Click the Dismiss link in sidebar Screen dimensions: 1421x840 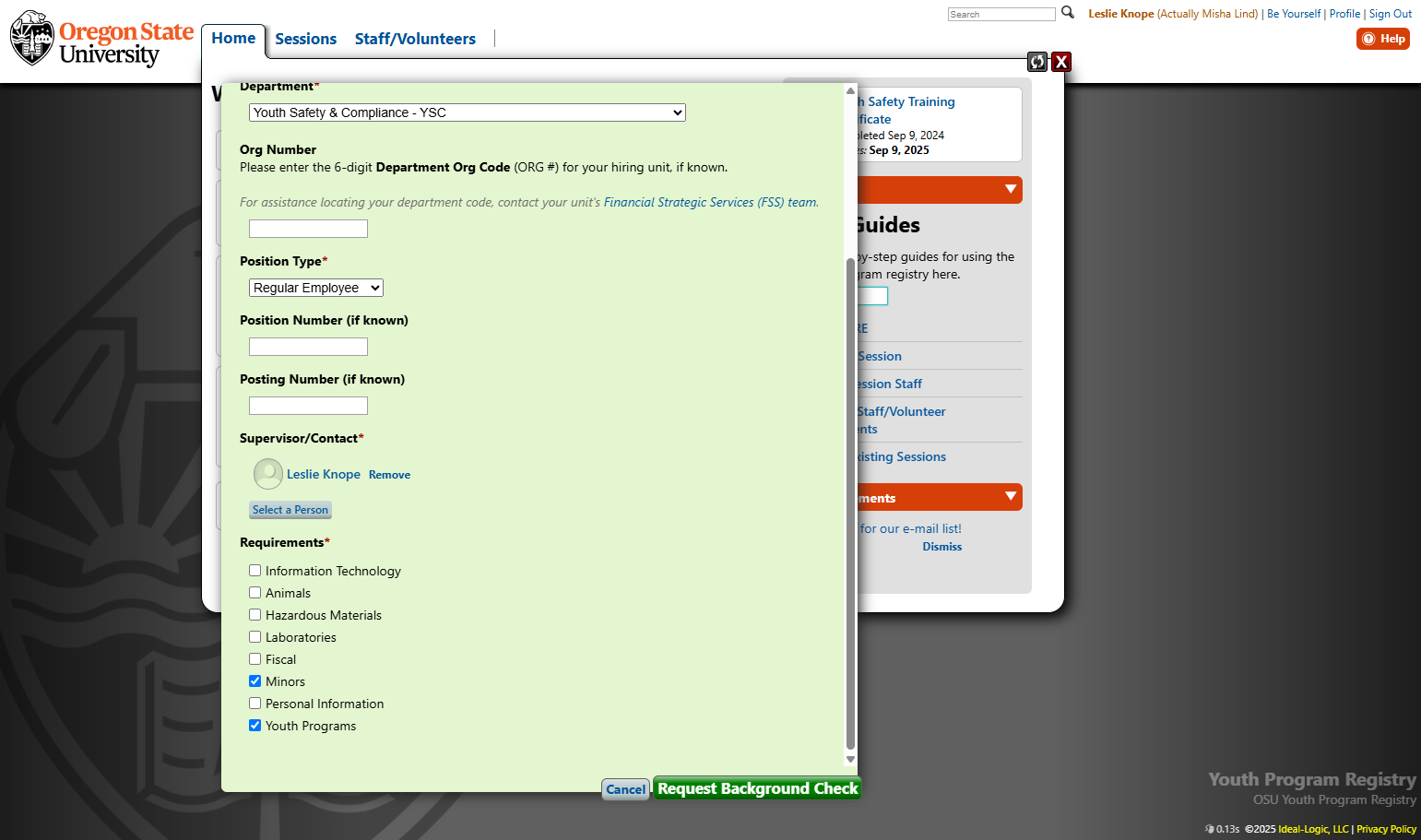pyautogui.click(x=941, y=547)
